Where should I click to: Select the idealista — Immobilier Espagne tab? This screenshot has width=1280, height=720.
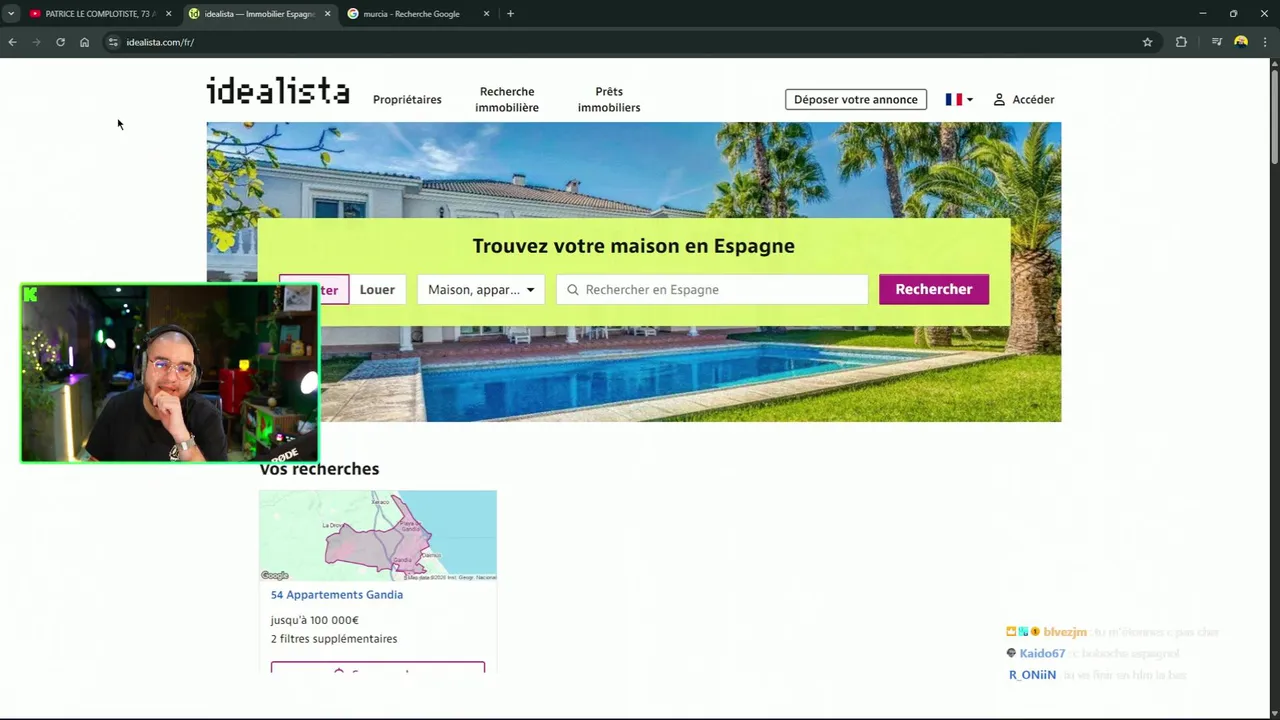click(258, 14)
